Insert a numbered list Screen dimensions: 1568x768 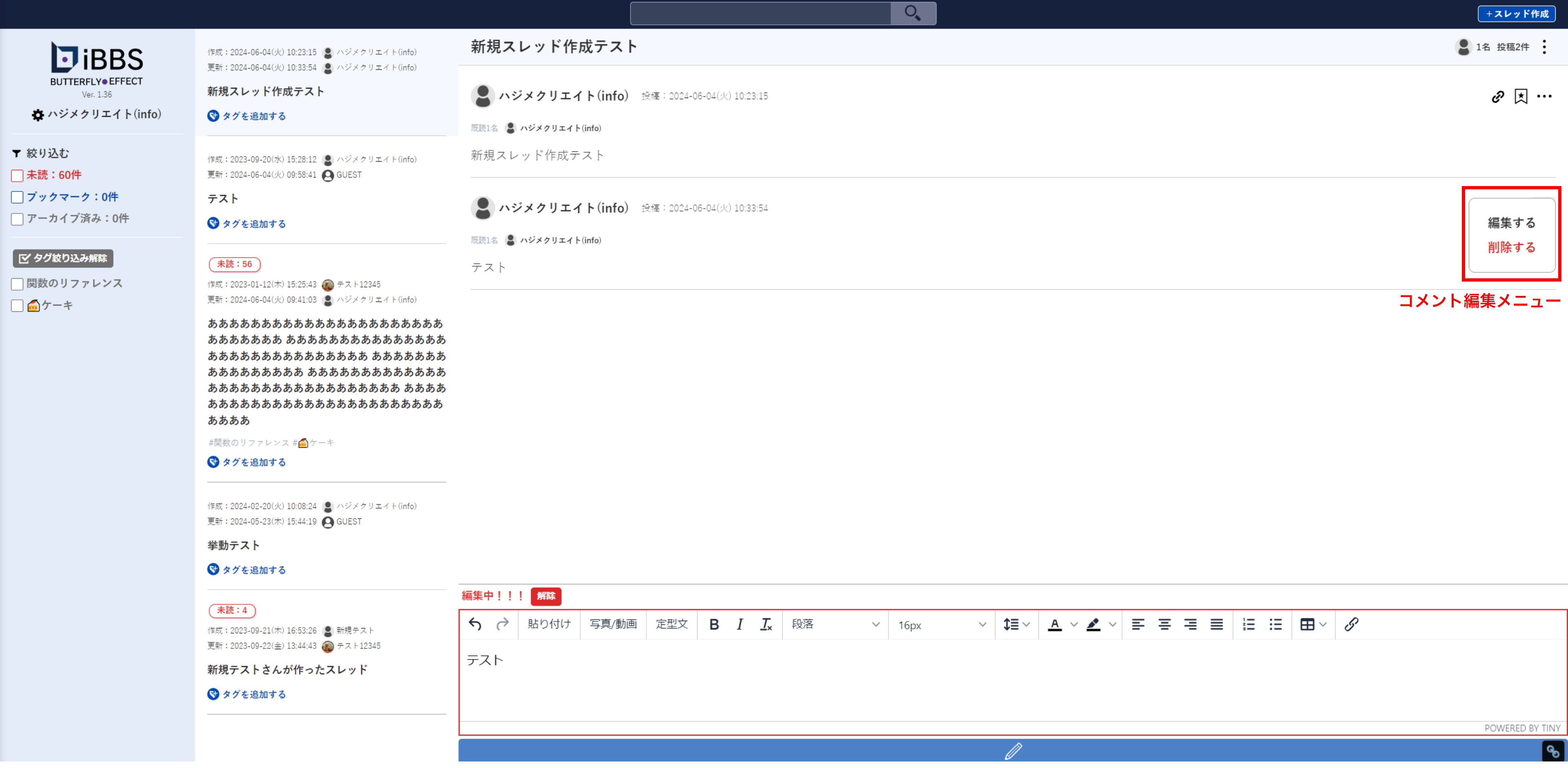(x=1248, y=624)
